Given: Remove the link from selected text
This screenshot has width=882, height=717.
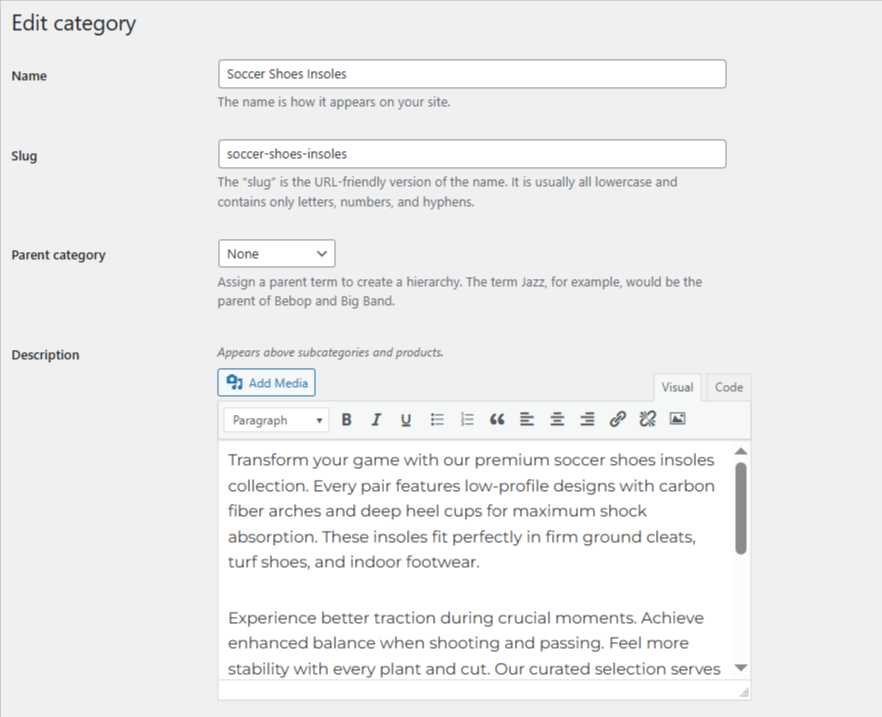Looking at the screenshot, I should point(648,419).
